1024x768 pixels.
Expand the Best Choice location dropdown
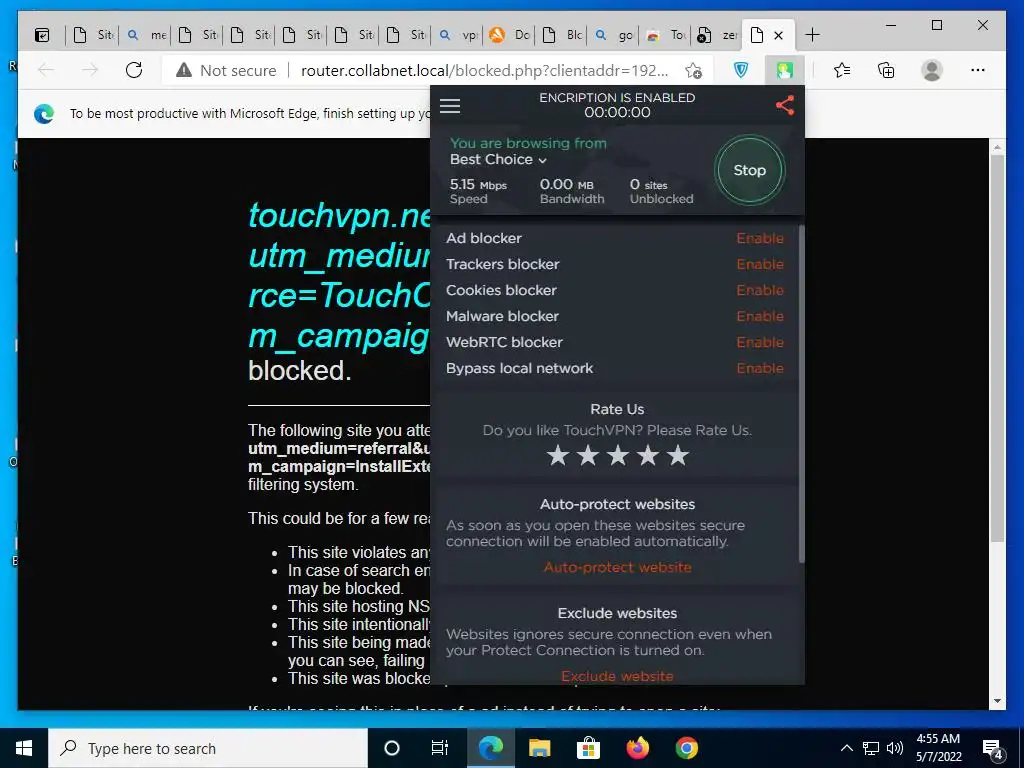click(498, 159)
